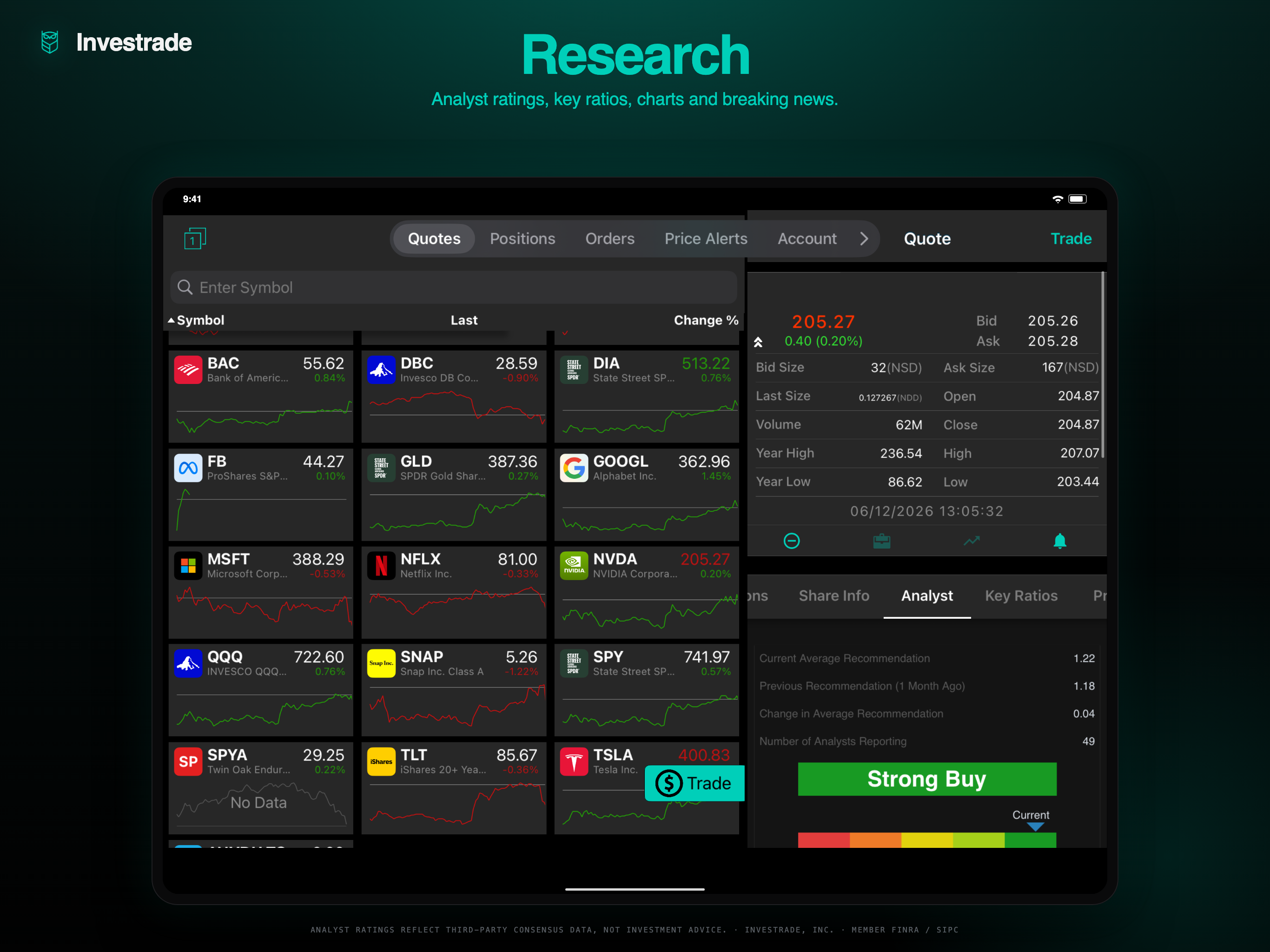Tap the floating teal Trade button
The width and height of the screenshot is (1270, 952).
(694, 783)
